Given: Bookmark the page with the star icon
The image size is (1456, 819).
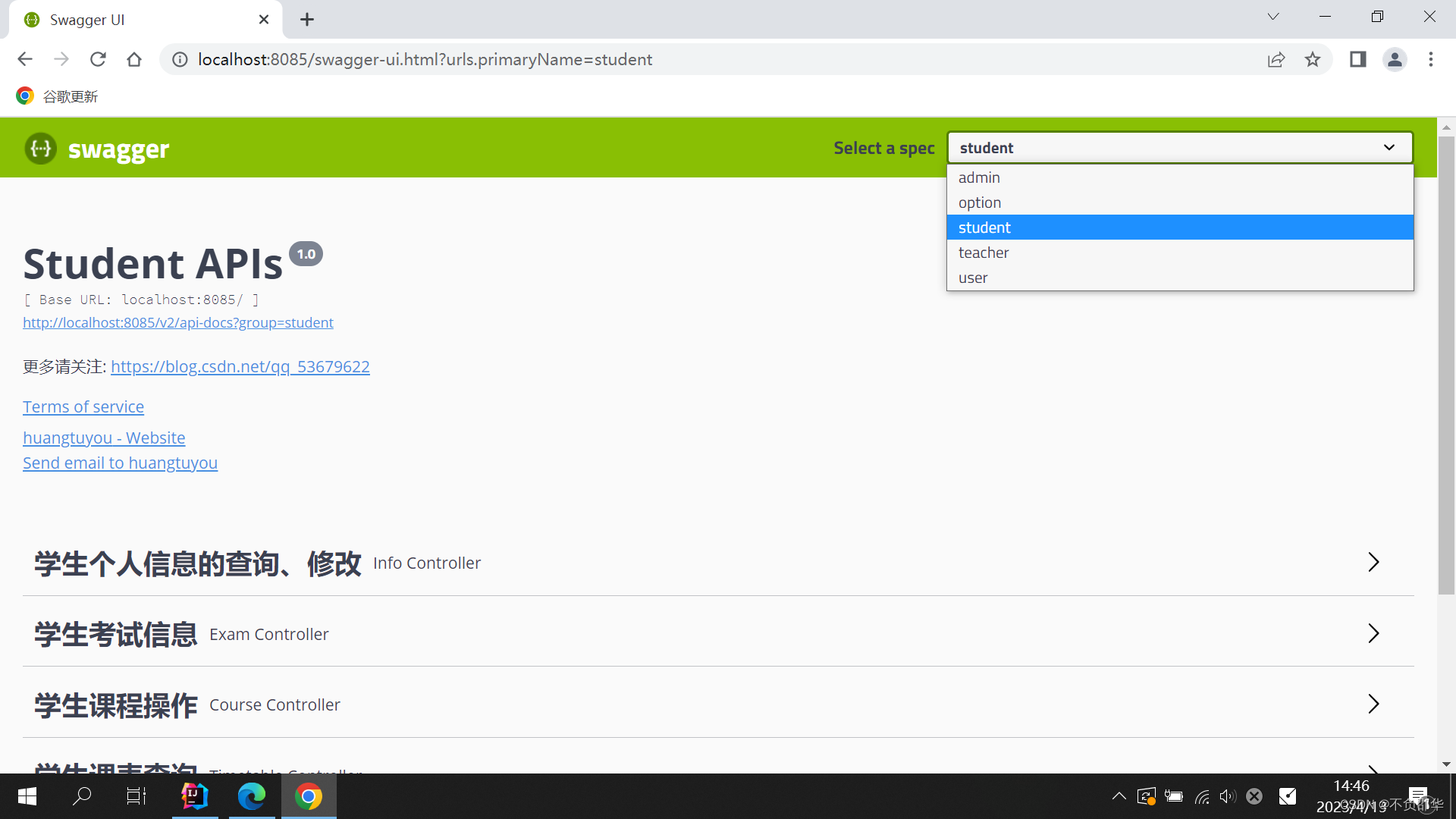Looking at the screenshot, I should tap(1313, 59).
